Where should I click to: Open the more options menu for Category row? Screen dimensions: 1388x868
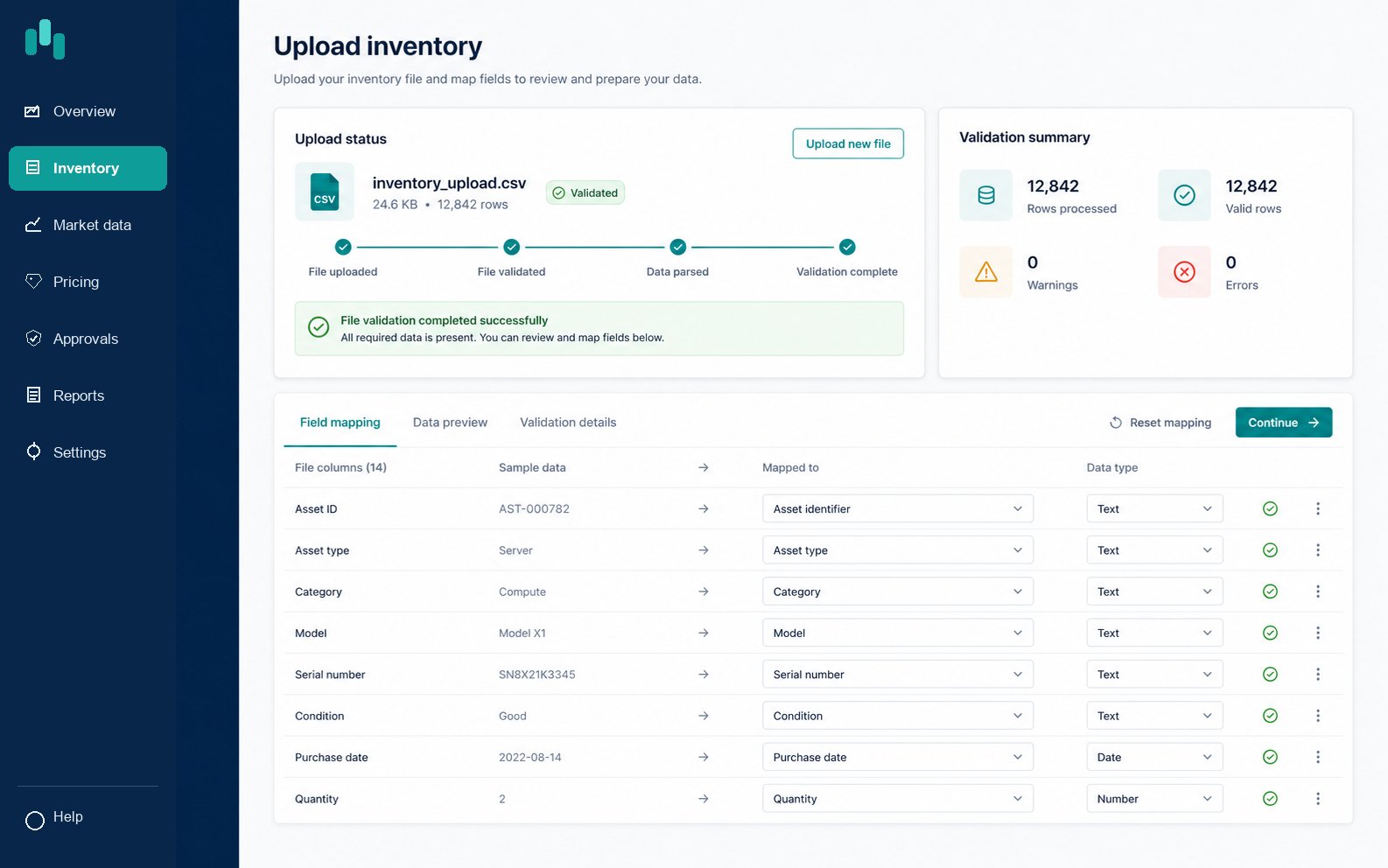[x=1318, y=591]
